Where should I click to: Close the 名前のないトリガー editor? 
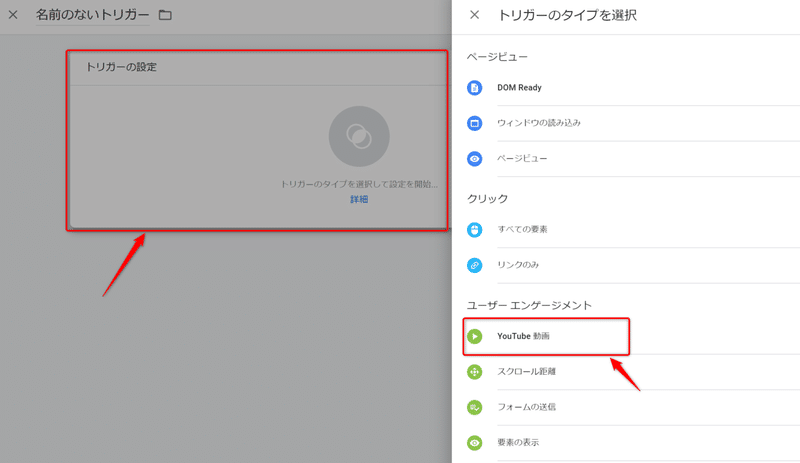point(13,15)
